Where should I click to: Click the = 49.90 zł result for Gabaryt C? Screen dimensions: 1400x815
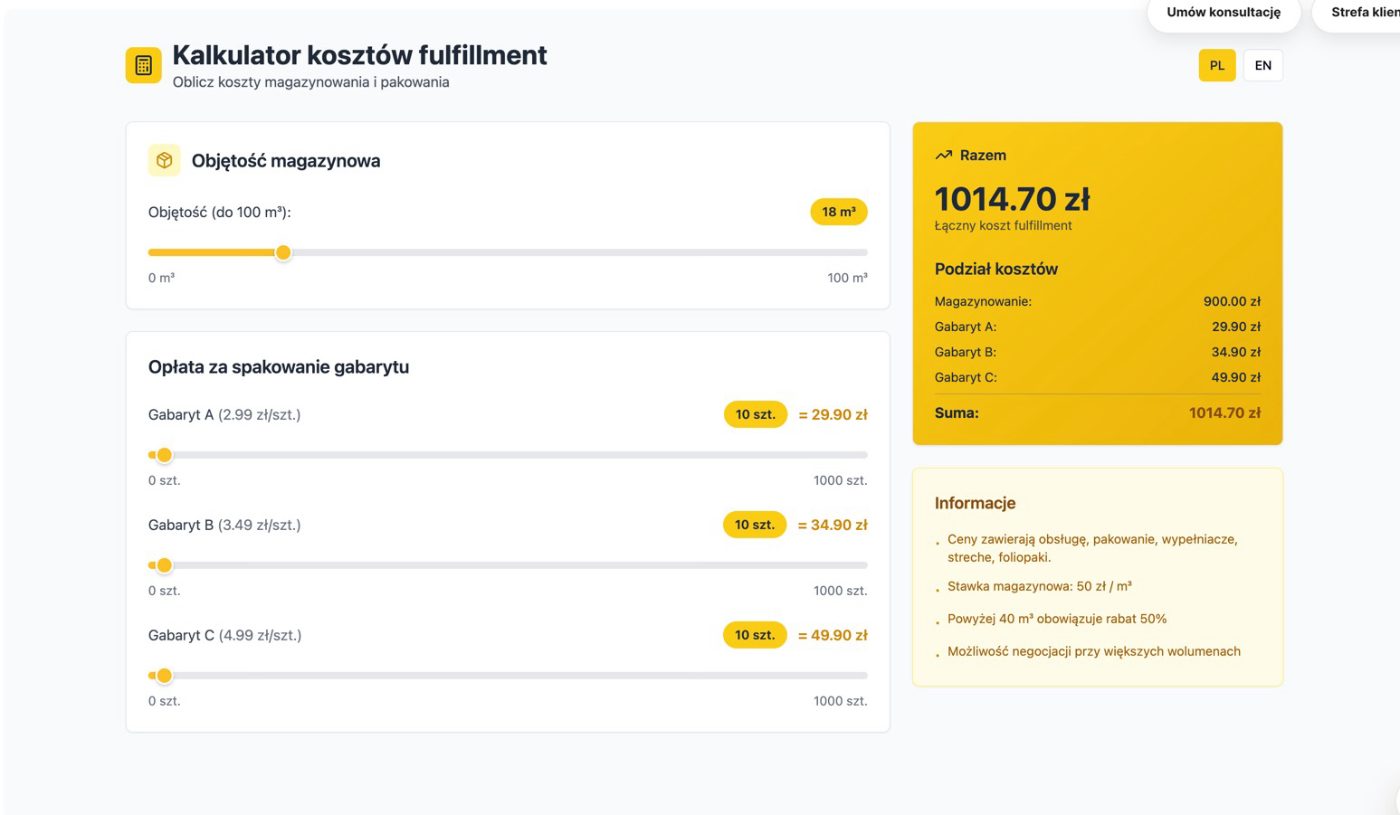coord(832,635)
